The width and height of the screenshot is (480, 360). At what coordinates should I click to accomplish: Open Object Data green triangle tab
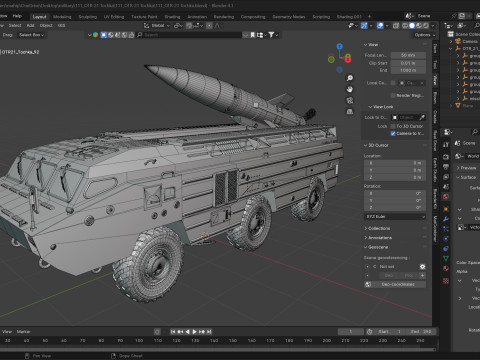point(446,258)
